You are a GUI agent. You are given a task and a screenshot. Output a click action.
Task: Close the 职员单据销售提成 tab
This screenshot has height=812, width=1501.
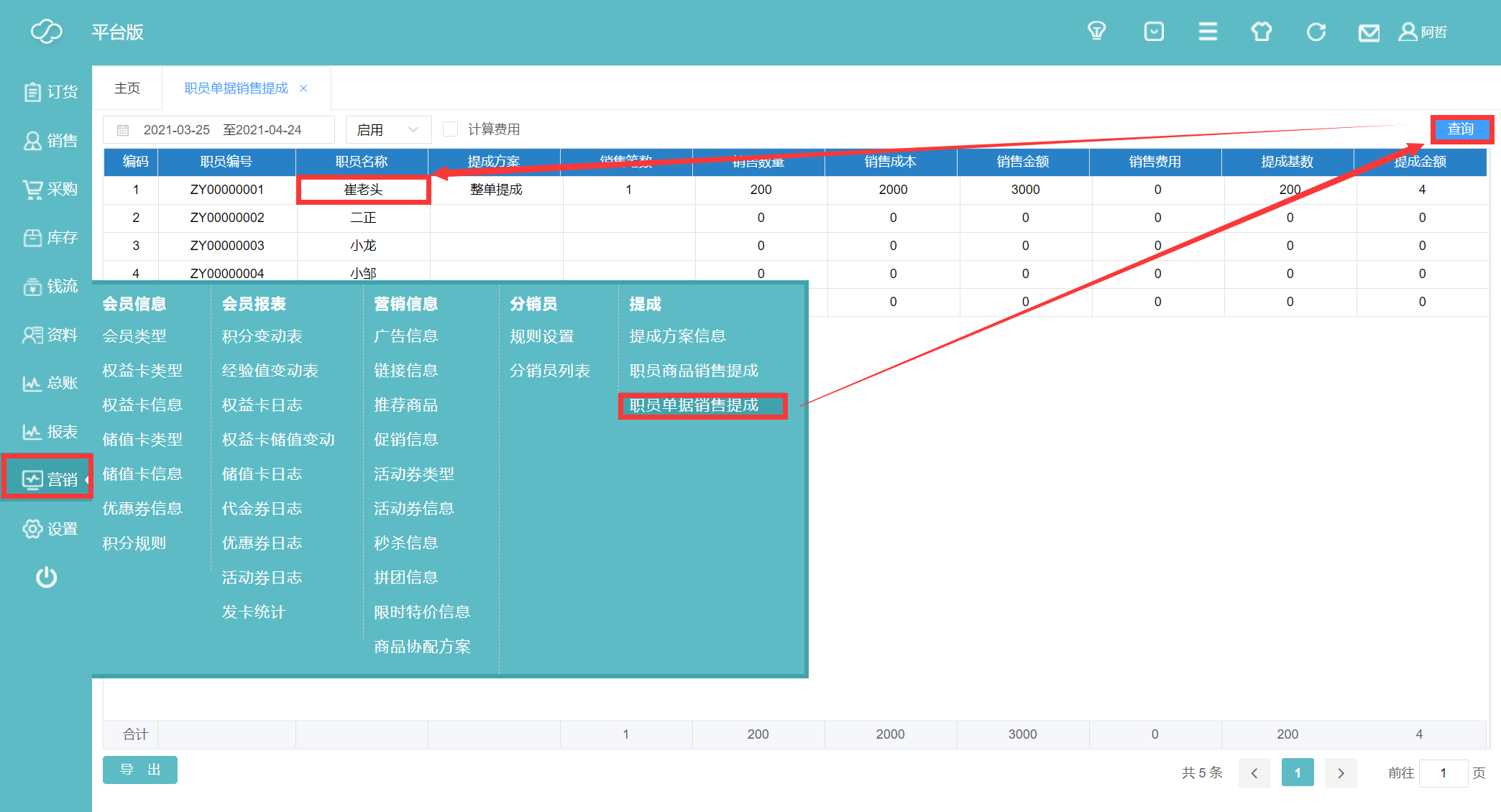[x=303, y=88]
